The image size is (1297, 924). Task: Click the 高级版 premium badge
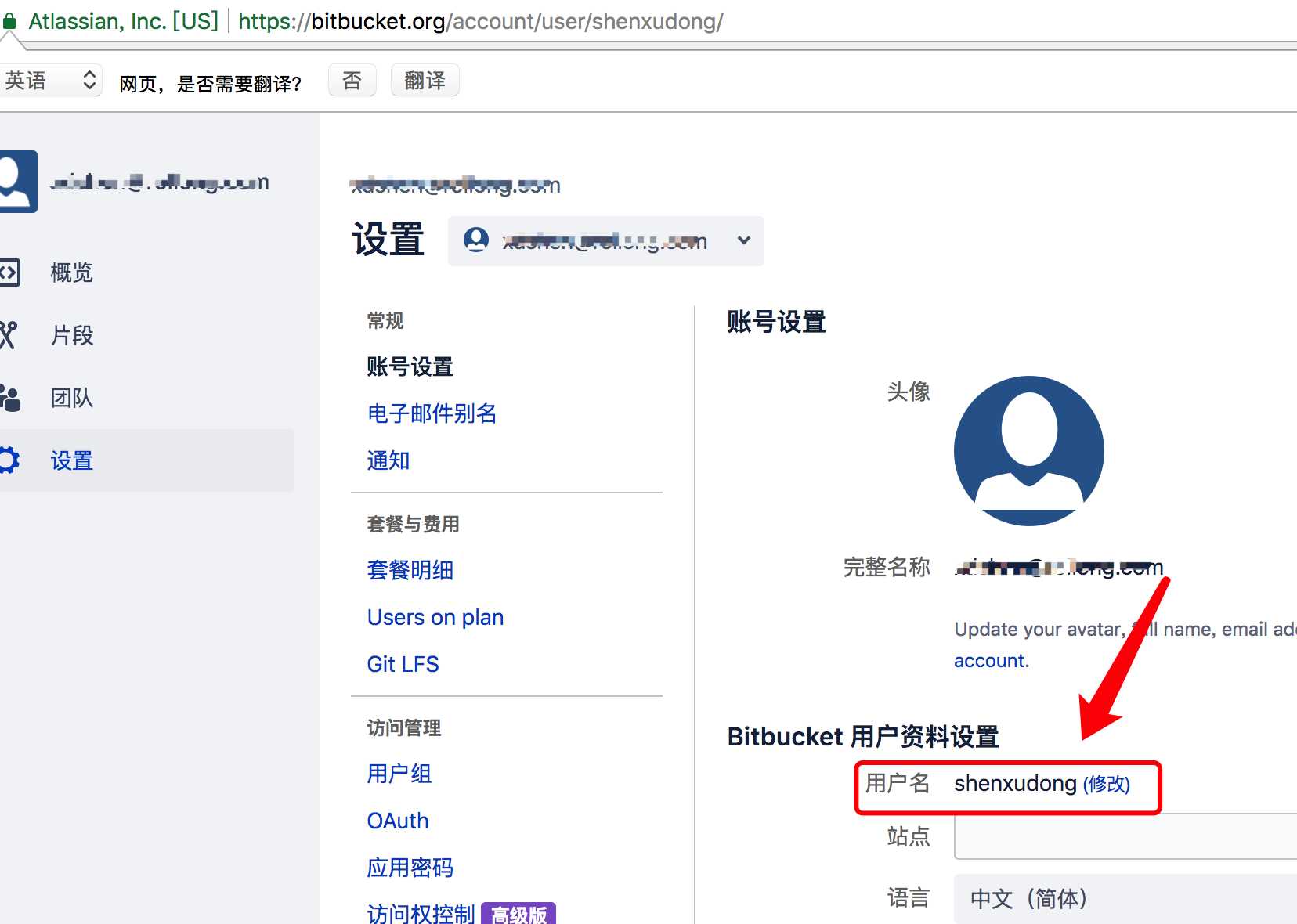518,914
